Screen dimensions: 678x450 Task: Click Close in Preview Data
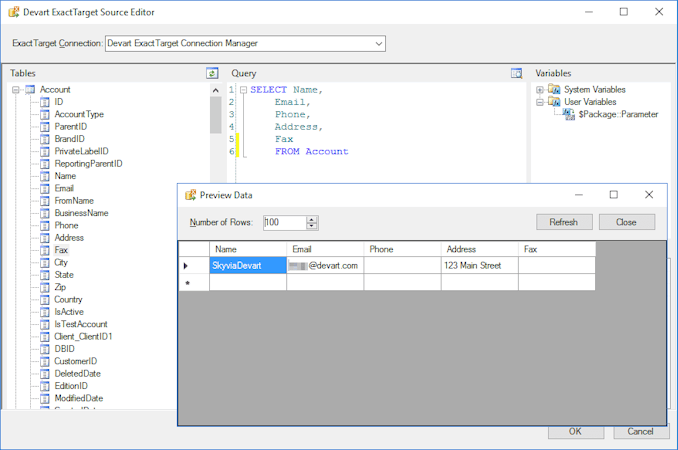point(627,222)
